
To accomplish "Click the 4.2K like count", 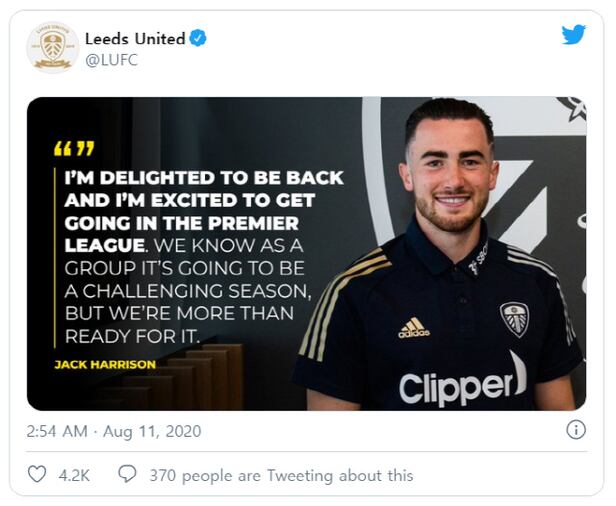I will (73, 475).
